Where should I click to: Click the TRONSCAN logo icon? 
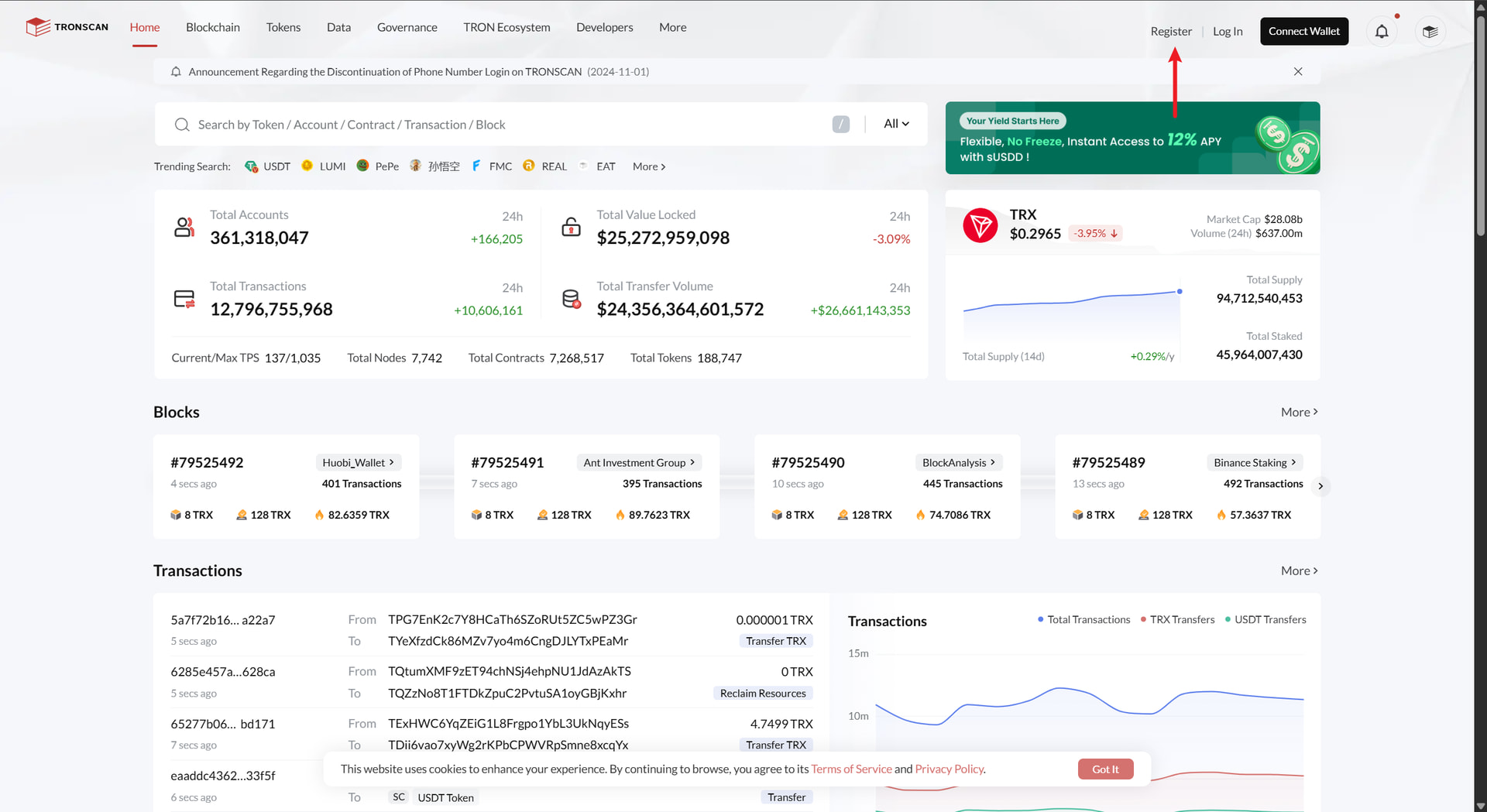coord(37,27)
